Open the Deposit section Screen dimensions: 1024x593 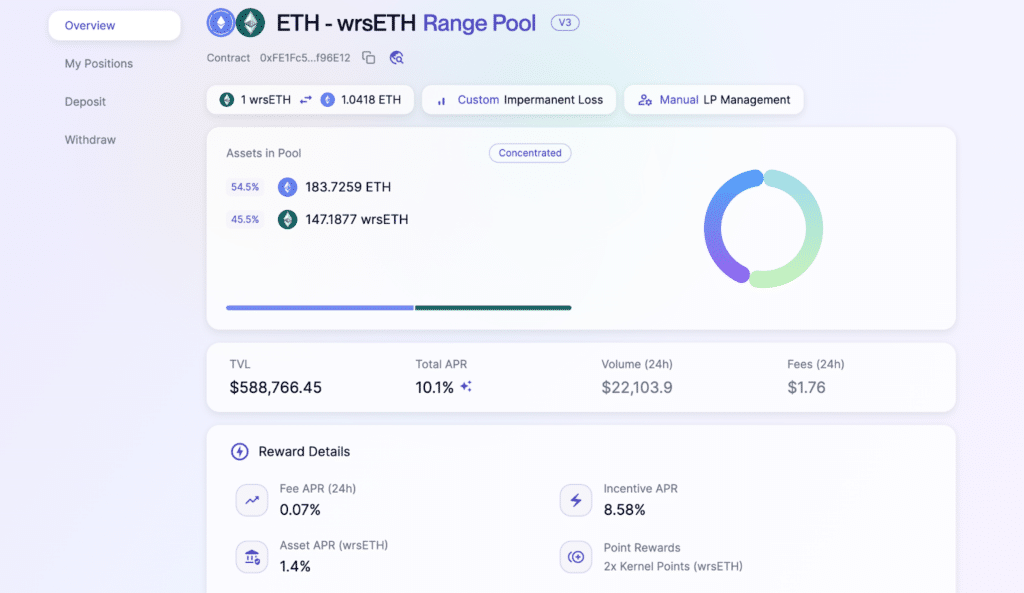(85, 101)
